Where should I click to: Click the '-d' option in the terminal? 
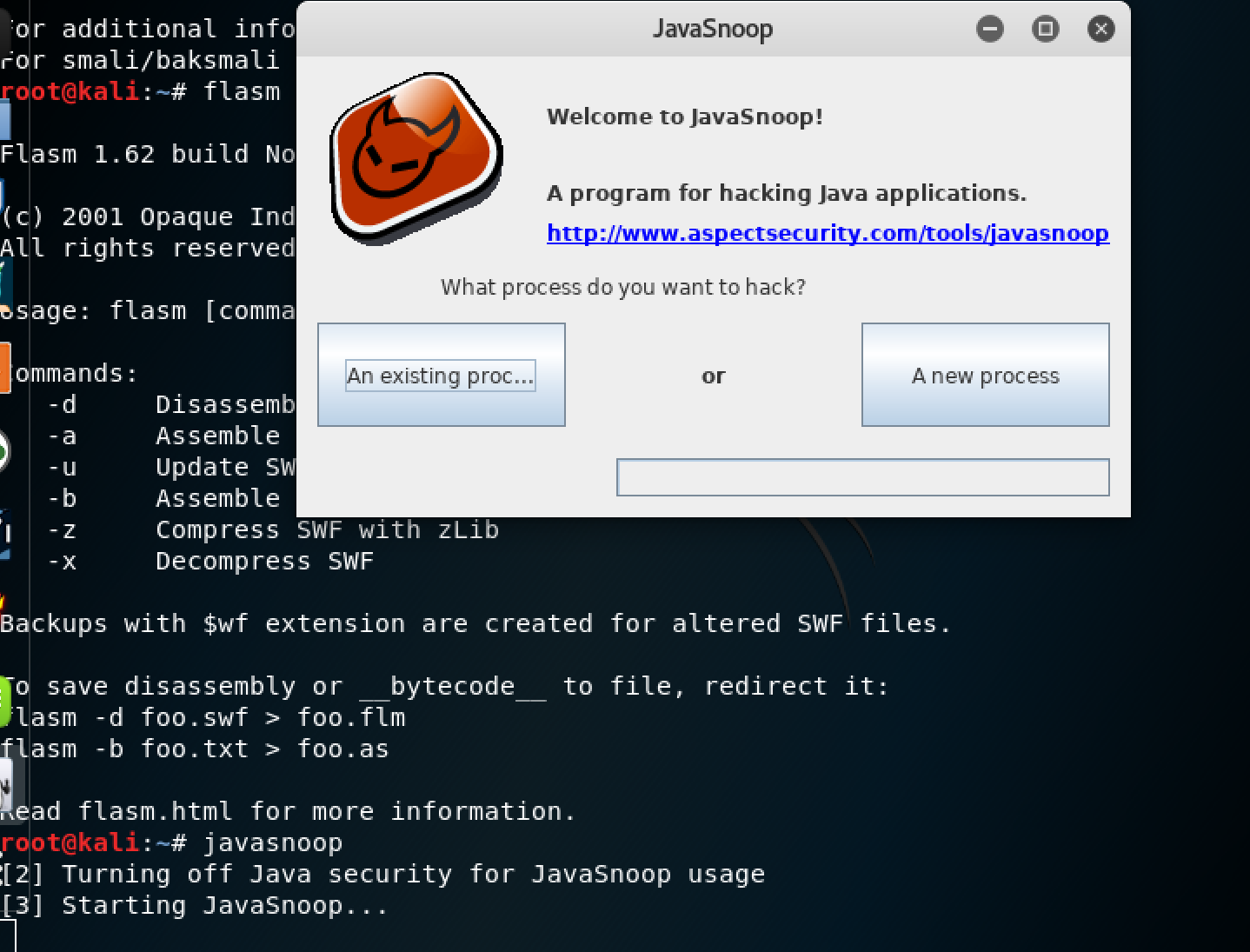[63, 404]
